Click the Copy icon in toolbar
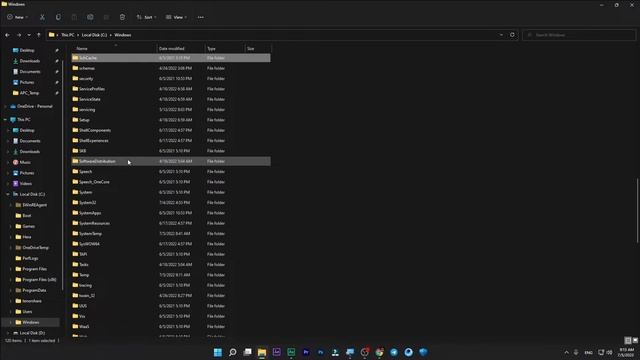This screenshot has height=360, width=640. (x=58, y=17)
